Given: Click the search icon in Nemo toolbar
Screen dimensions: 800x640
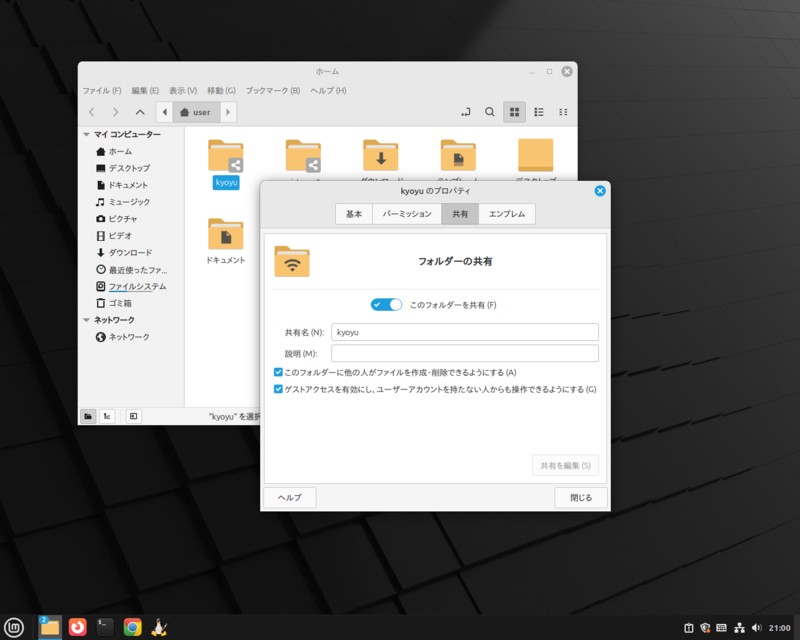Looking at the screenshot, I should pos(489,112).
